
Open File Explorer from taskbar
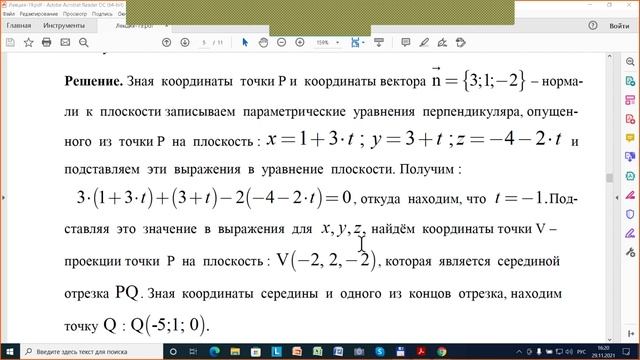[x=235, y=351]
